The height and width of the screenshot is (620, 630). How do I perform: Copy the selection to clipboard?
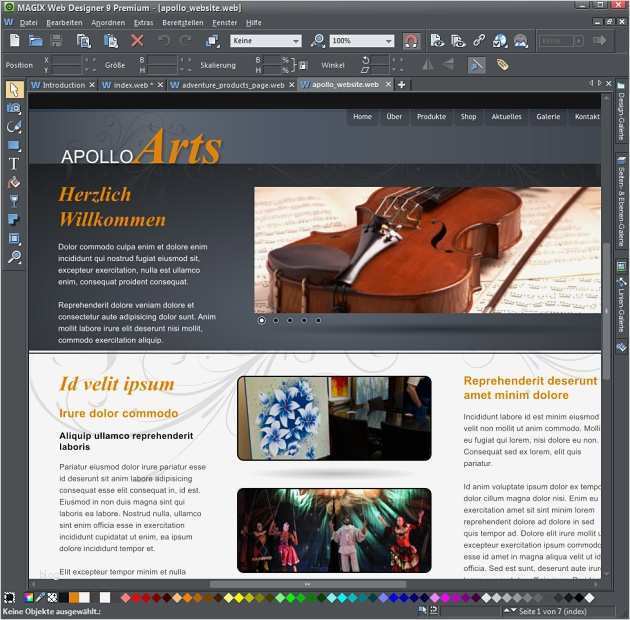(84, 41)
